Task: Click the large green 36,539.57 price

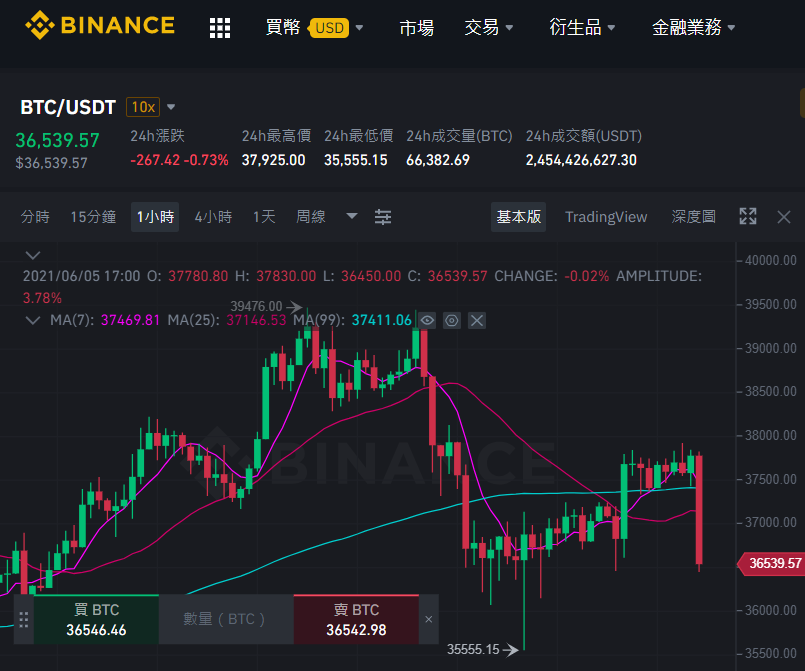Action: (58, 140)
